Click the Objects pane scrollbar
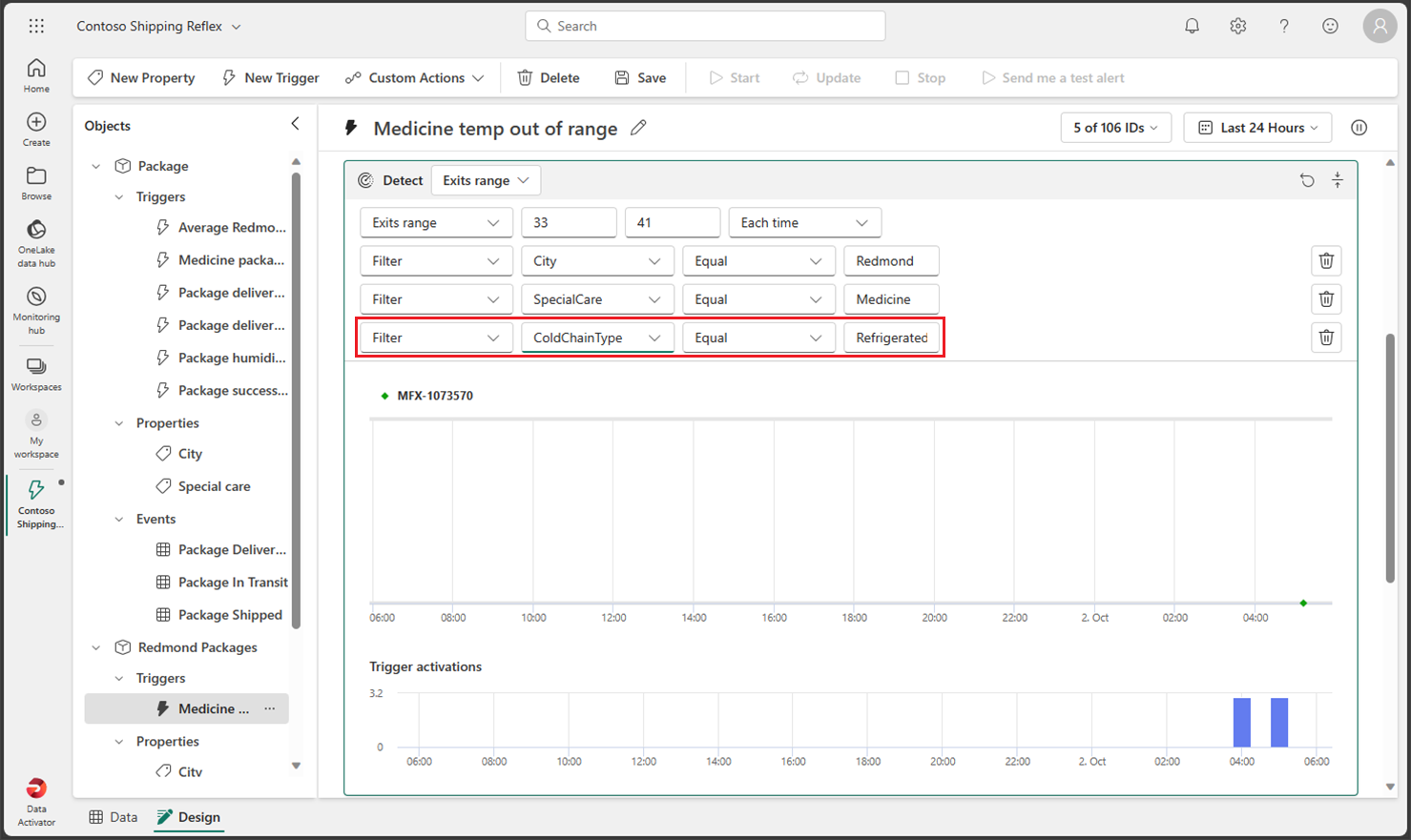This screenshot has width=1411, height=840. coord(297,400)
